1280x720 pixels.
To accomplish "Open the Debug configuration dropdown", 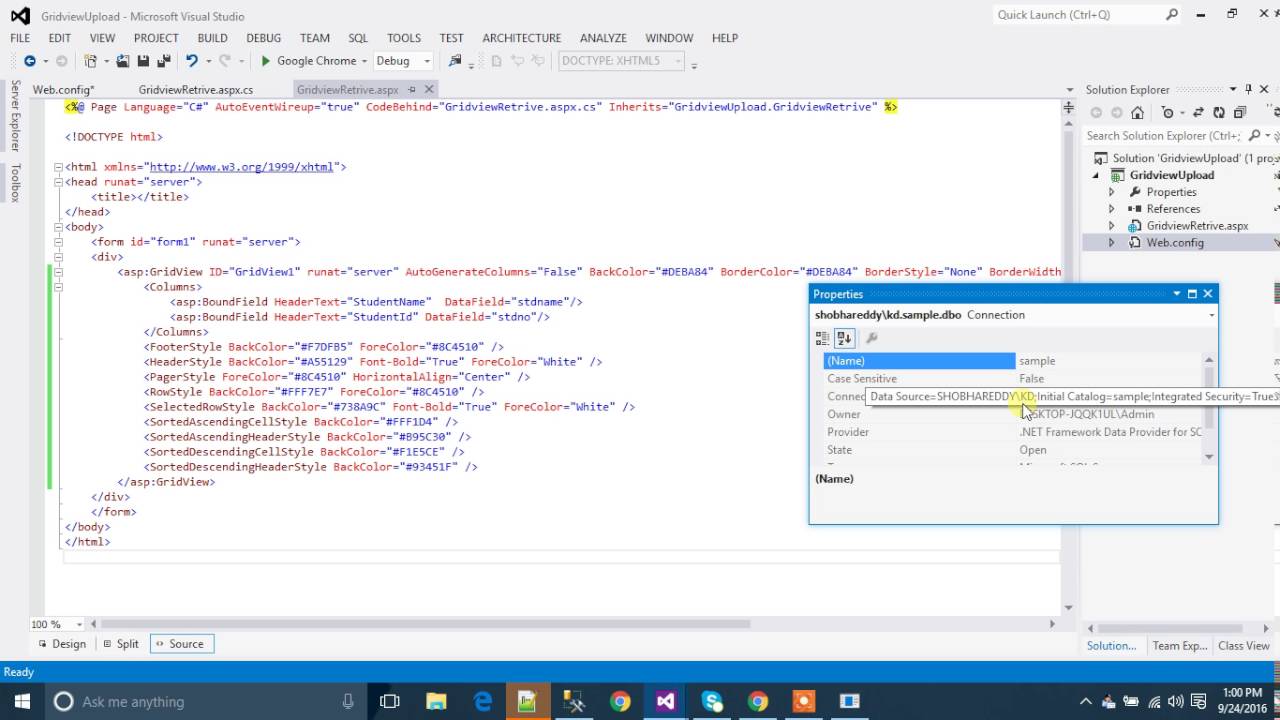I will click(427, 61).
